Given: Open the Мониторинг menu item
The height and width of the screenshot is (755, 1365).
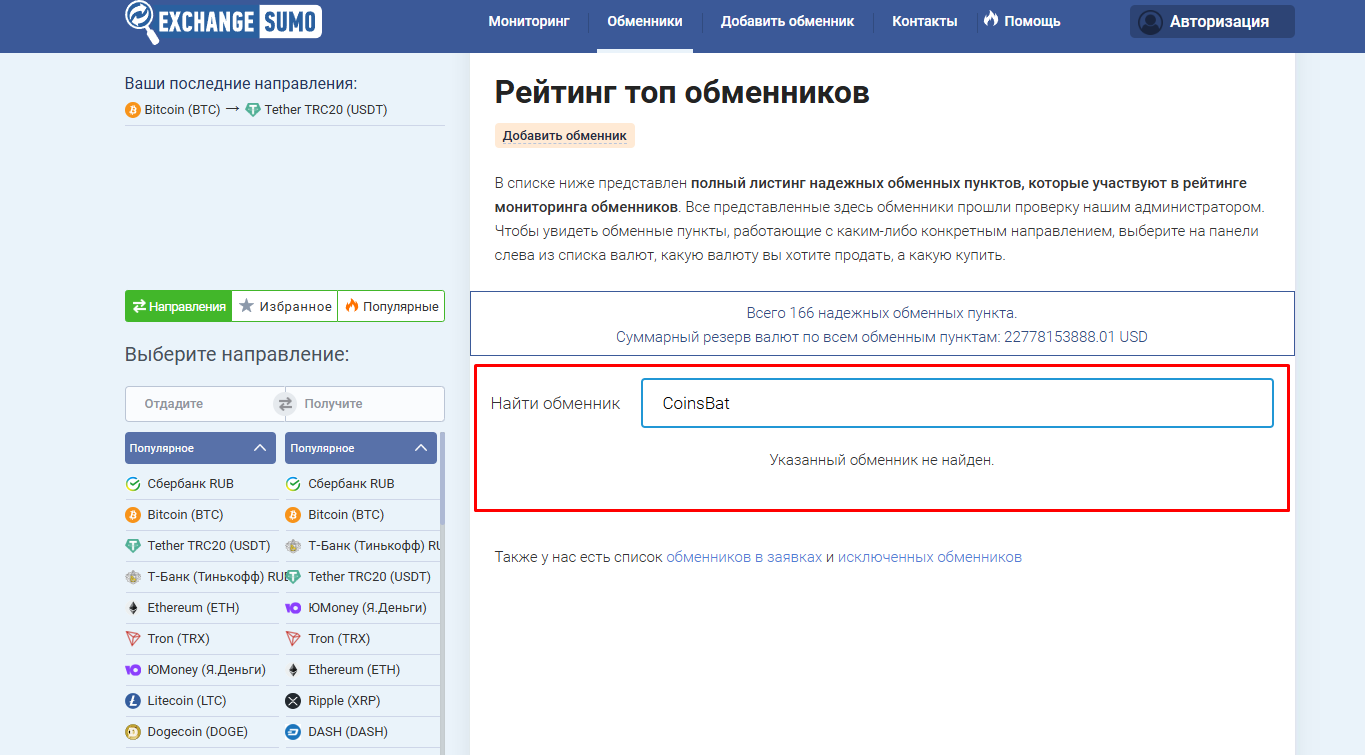Looking at the screenshot, I should pyautogui.click(x=529, y=21).
